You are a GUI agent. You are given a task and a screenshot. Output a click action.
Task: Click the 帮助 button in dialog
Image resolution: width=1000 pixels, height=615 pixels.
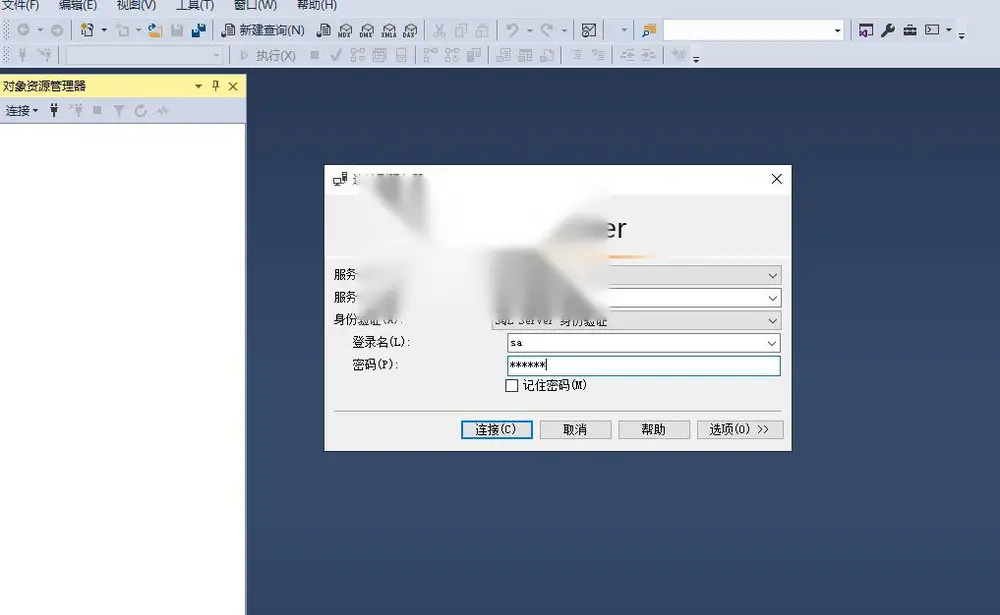(654, 429)
